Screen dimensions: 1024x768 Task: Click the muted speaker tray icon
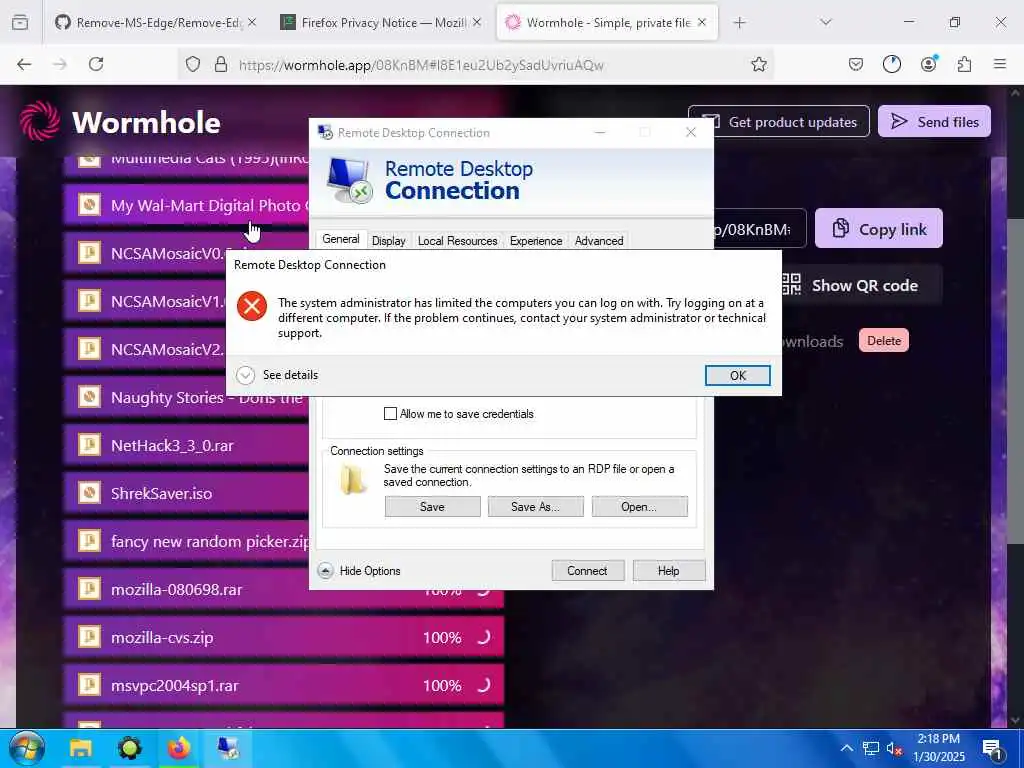click(x=894, y=749)
